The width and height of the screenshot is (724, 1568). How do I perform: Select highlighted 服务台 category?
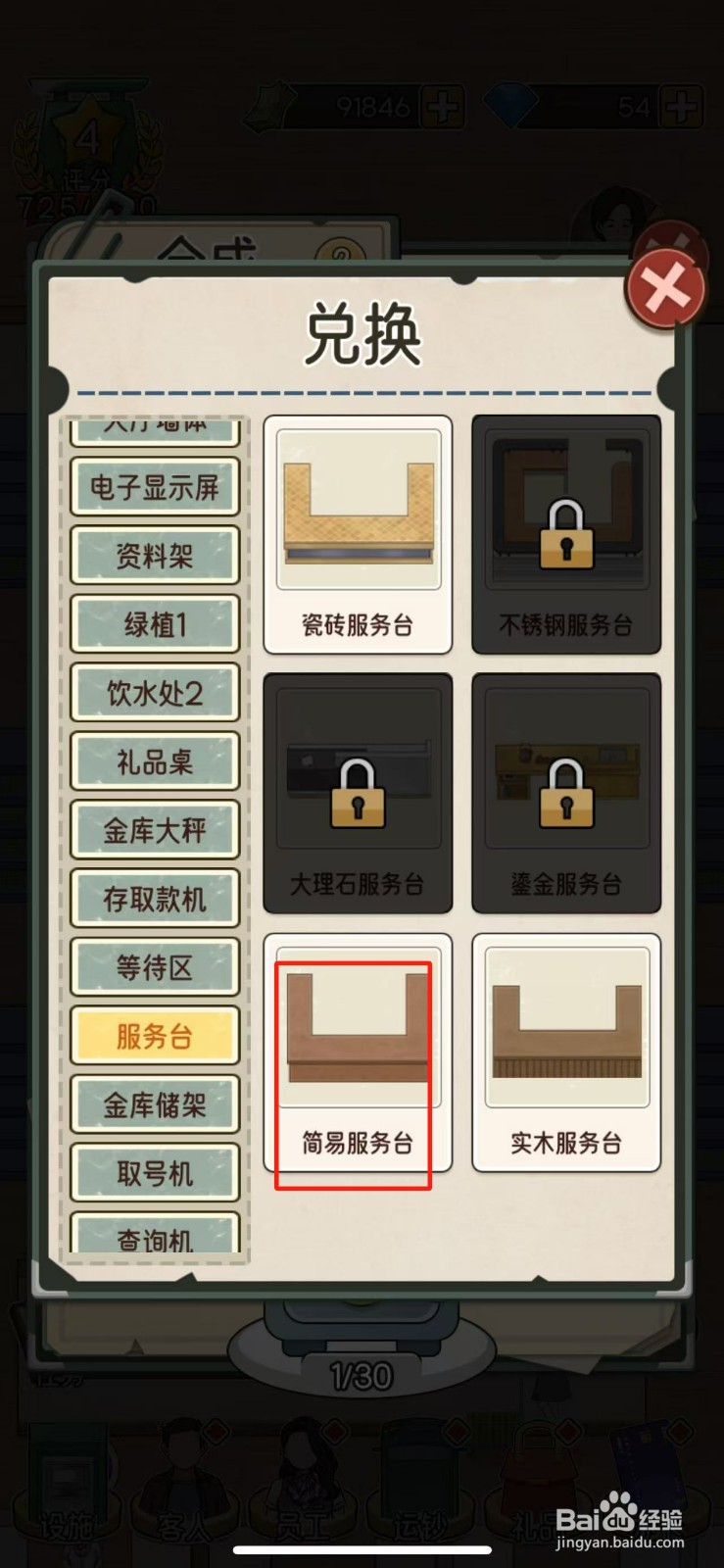155,1036
